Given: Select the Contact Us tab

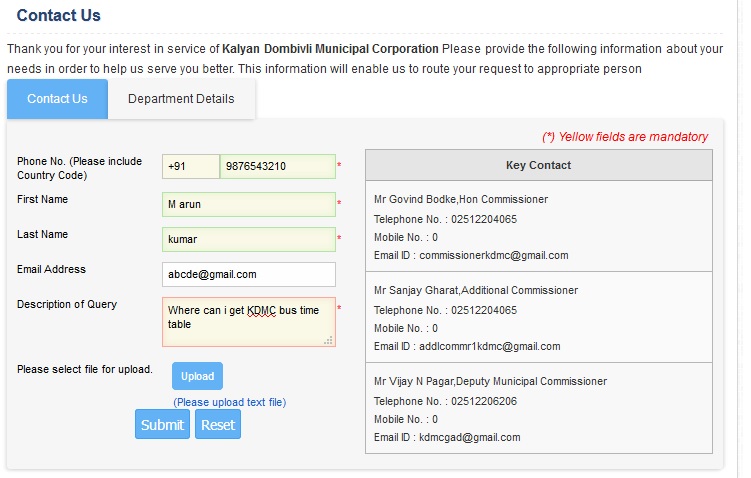Looking at the screenshot, I should point(57,99).
